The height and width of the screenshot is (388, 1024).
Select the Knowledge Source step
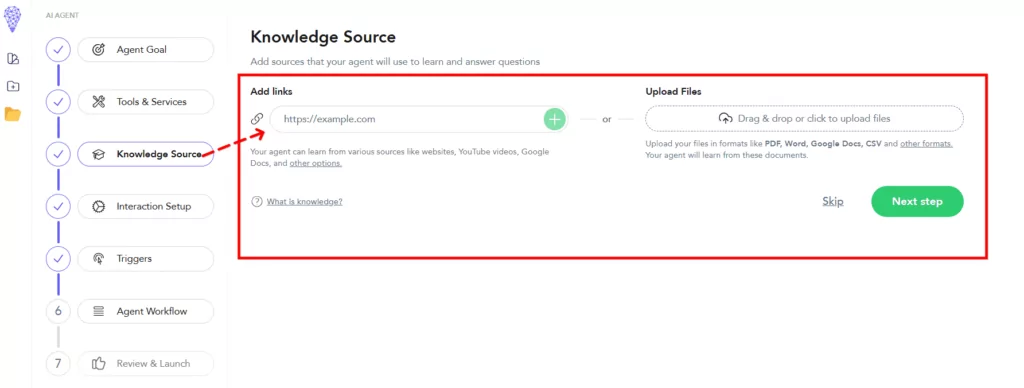pyautogui.click(x=146, y=154)
